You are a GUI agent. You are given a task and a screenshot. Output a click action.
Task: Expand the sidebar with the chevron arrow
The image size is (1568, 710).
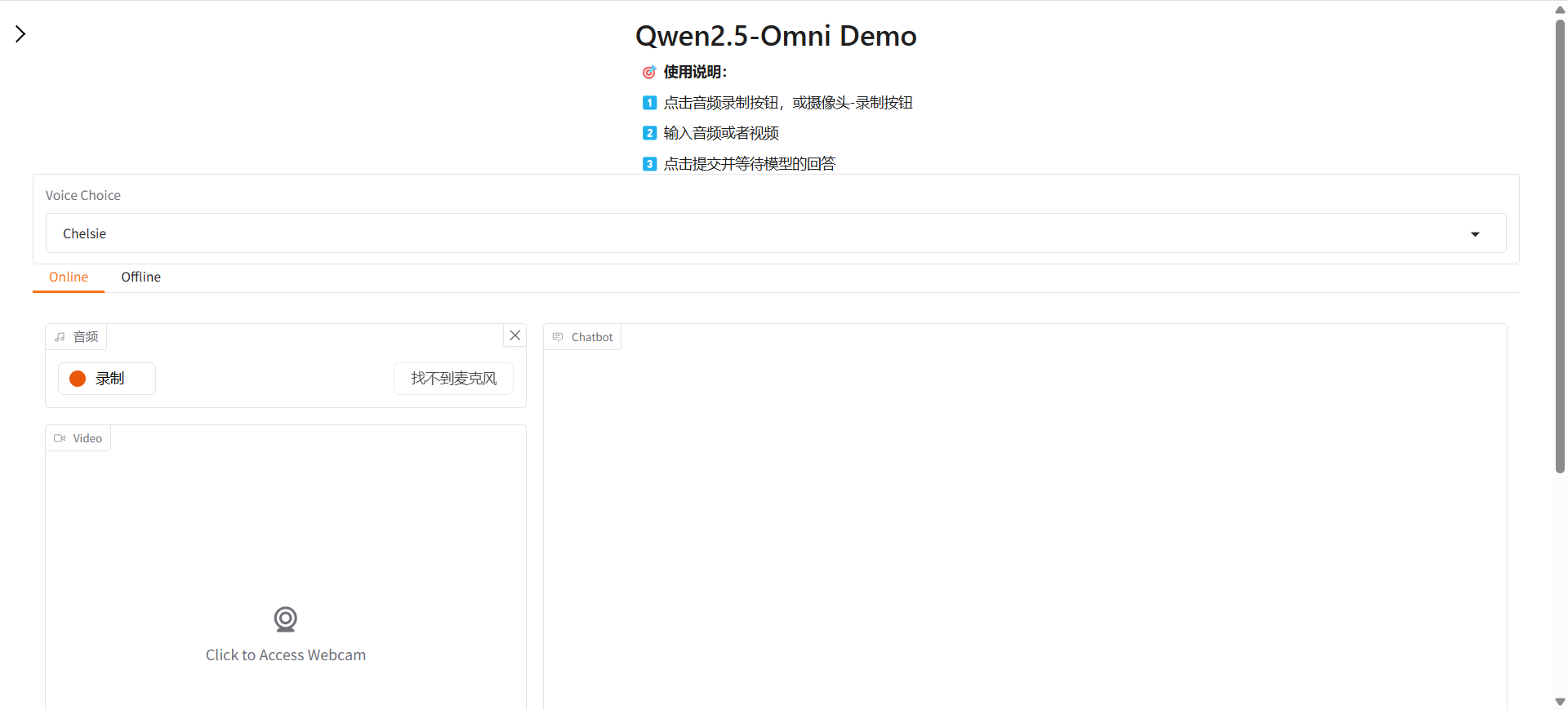click(x=20, y=33)
